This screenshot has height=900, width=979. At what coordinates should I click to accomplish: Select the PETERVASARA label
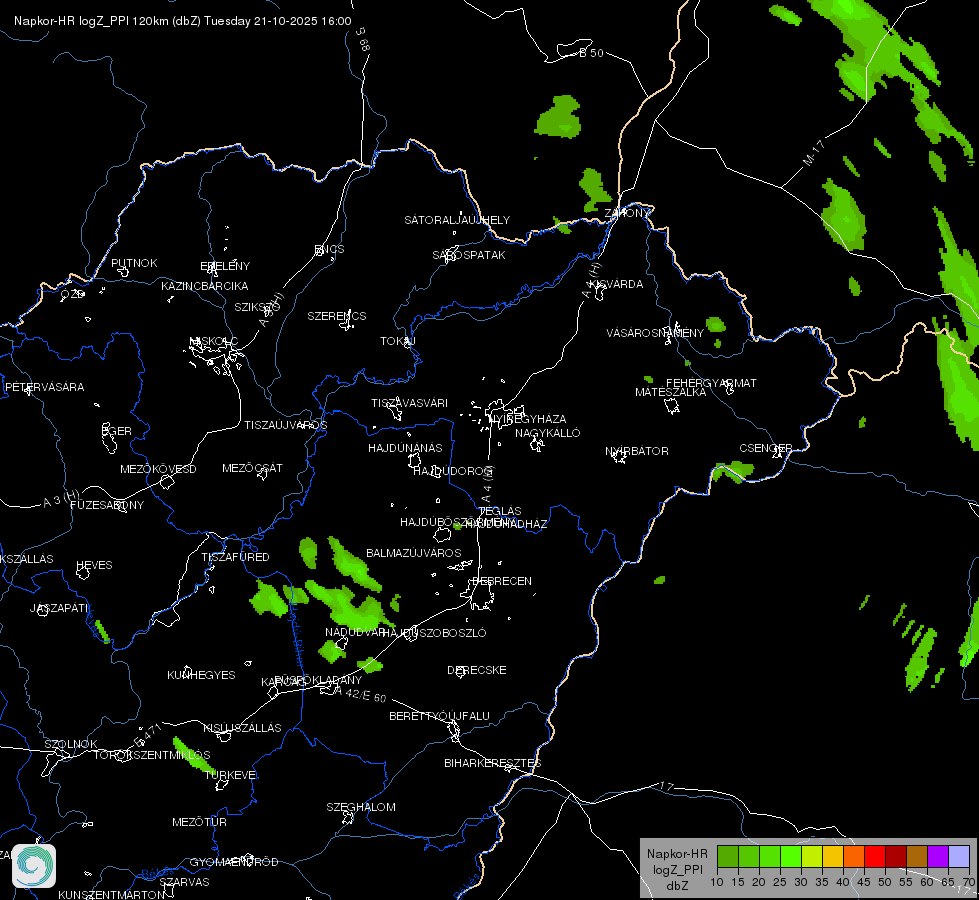pos(44,387)
